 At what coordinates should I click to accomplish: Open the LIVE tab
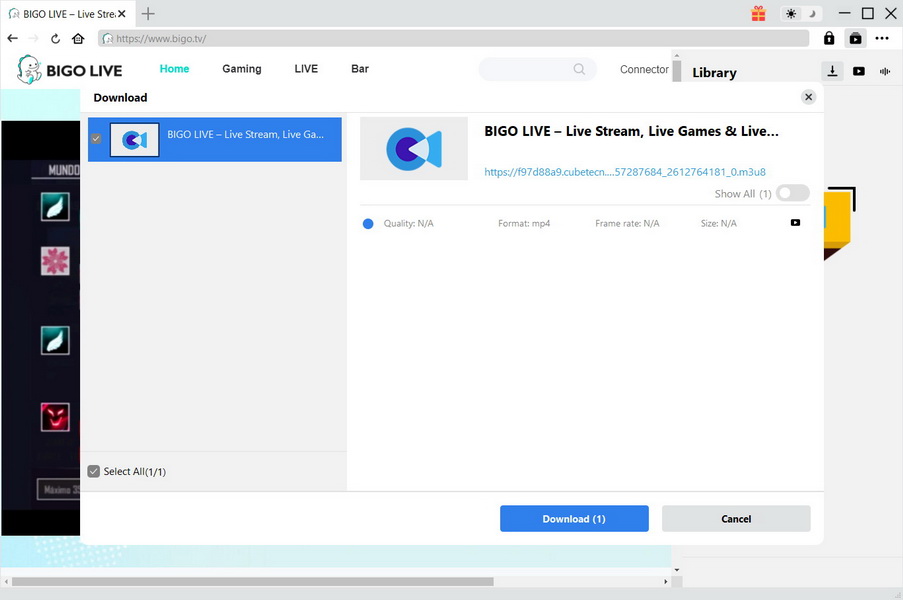pos(306,69)
